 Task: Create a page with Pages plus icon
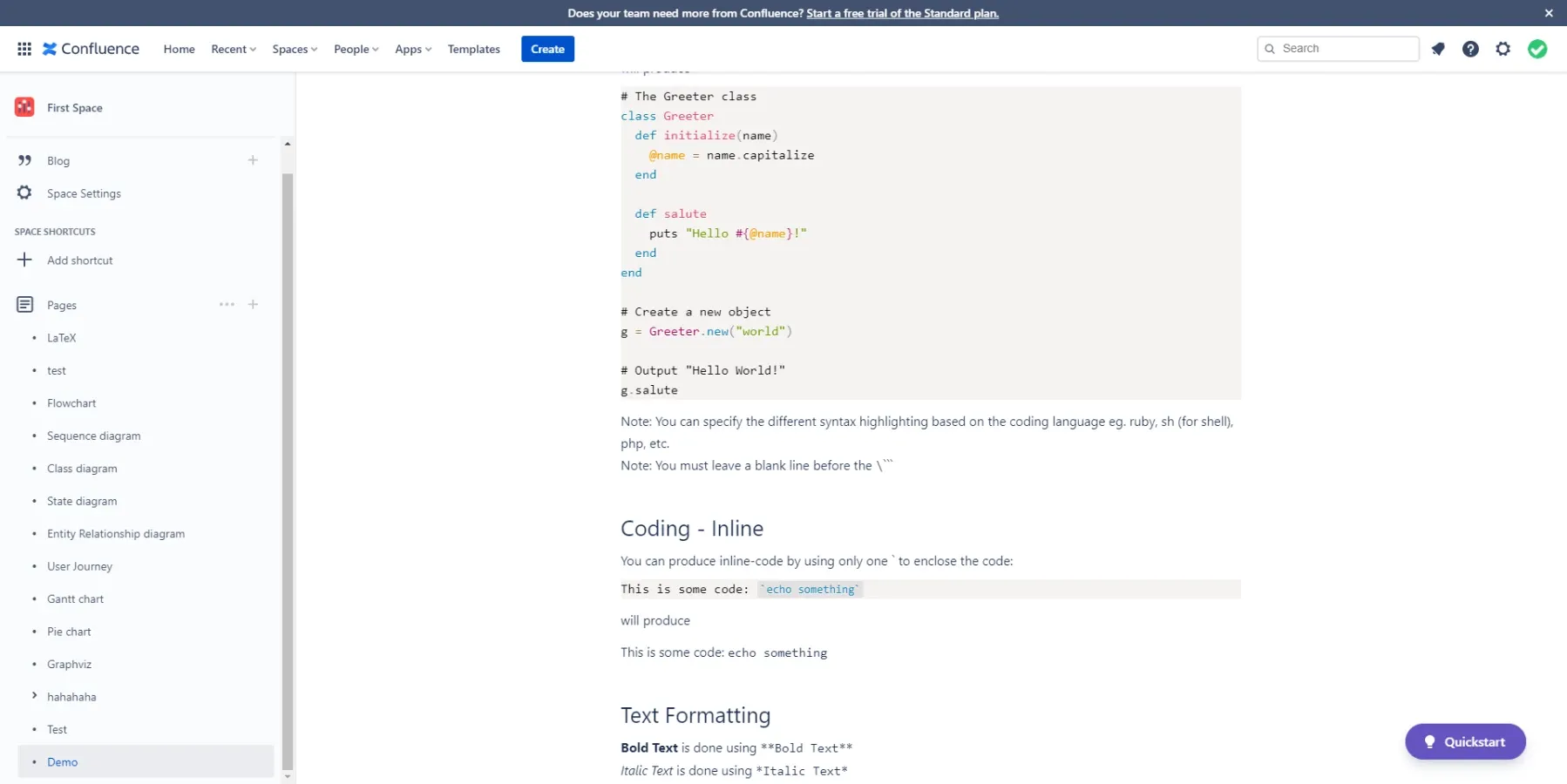(x=253, y=304)
